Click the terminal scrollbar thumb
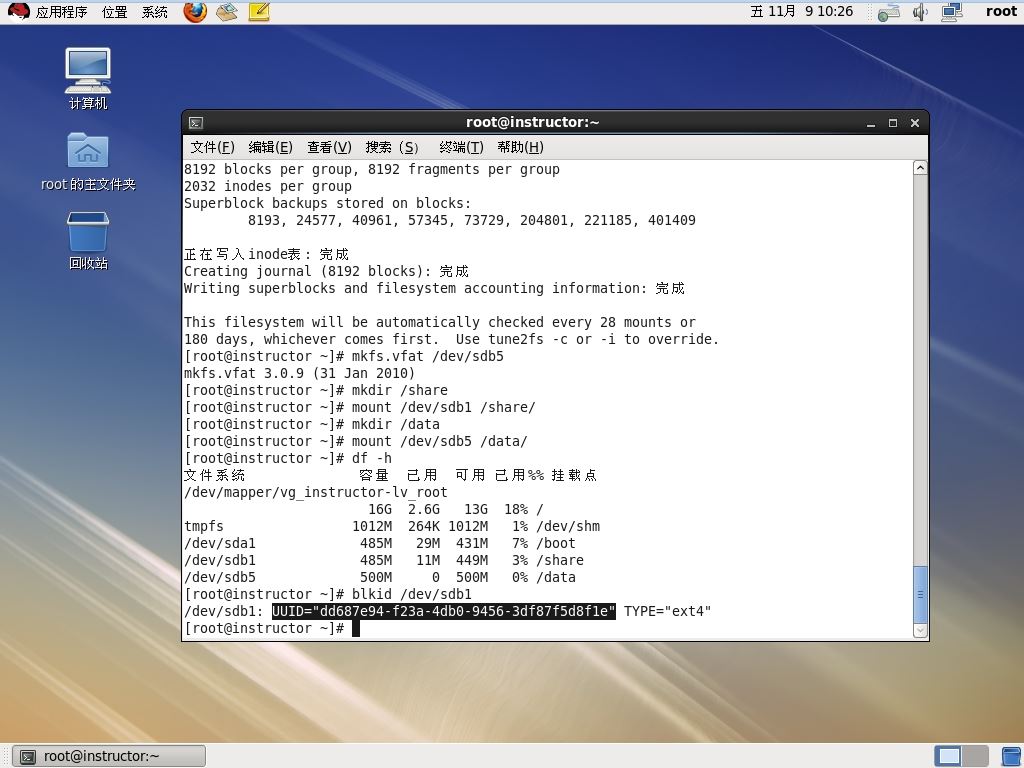This screenshot has width=1024, height=768. tap(920, 595)
